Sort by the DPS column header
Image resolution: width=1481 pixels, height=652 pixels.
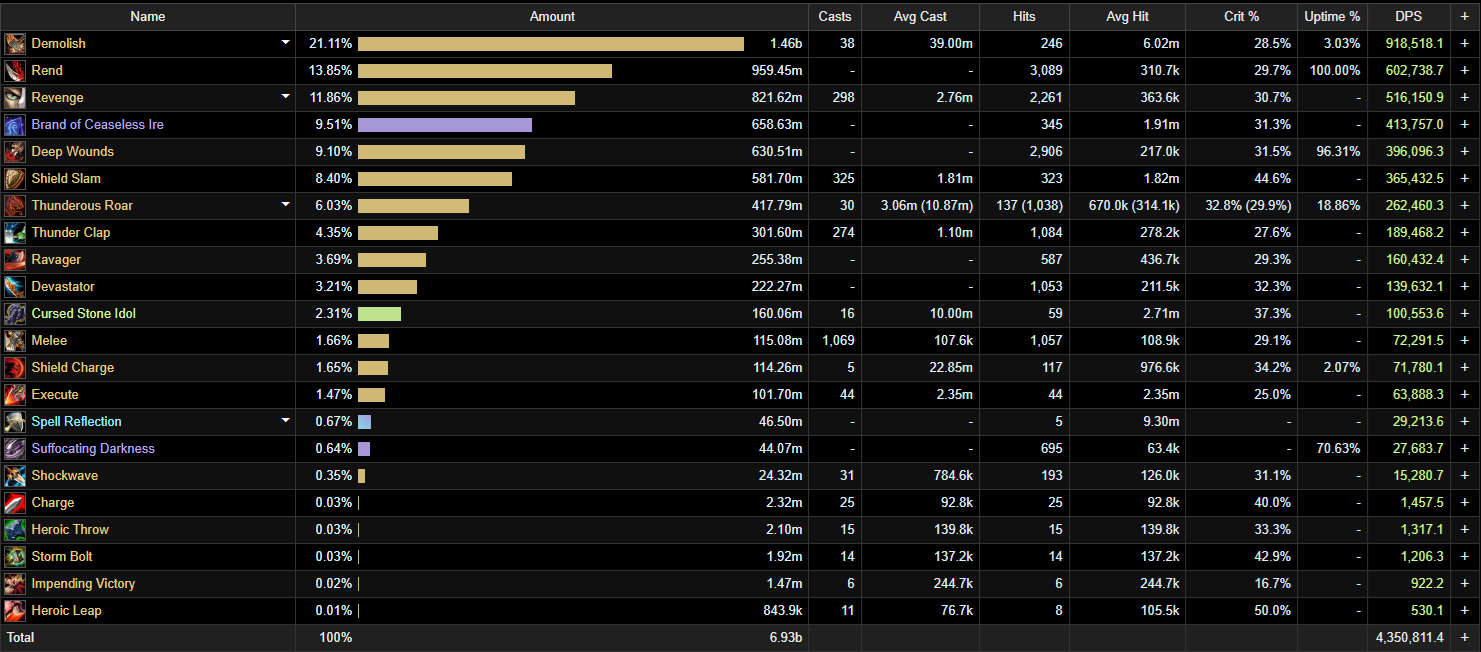[x=1407, y=16]
